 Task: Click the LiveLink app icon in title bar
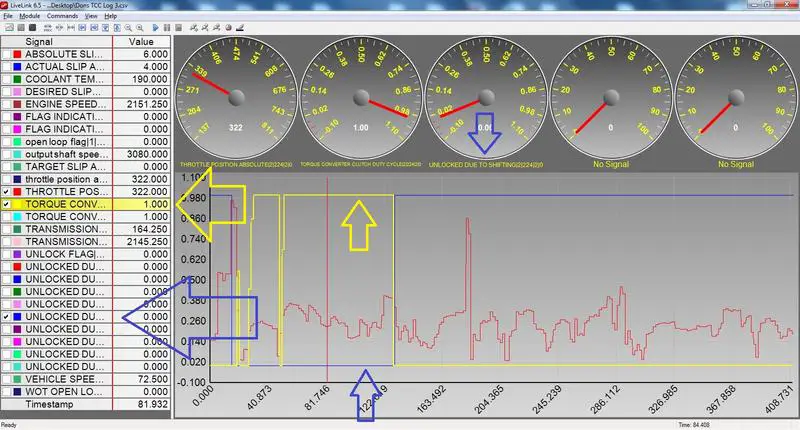coord(5,5)
